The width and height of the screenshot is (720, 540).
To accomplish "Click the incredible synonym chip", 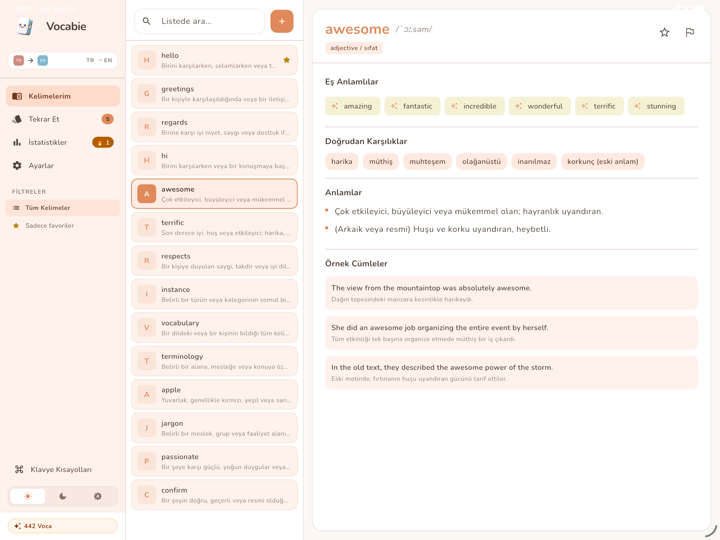I will pyautogui.click(x=474, y=106).
